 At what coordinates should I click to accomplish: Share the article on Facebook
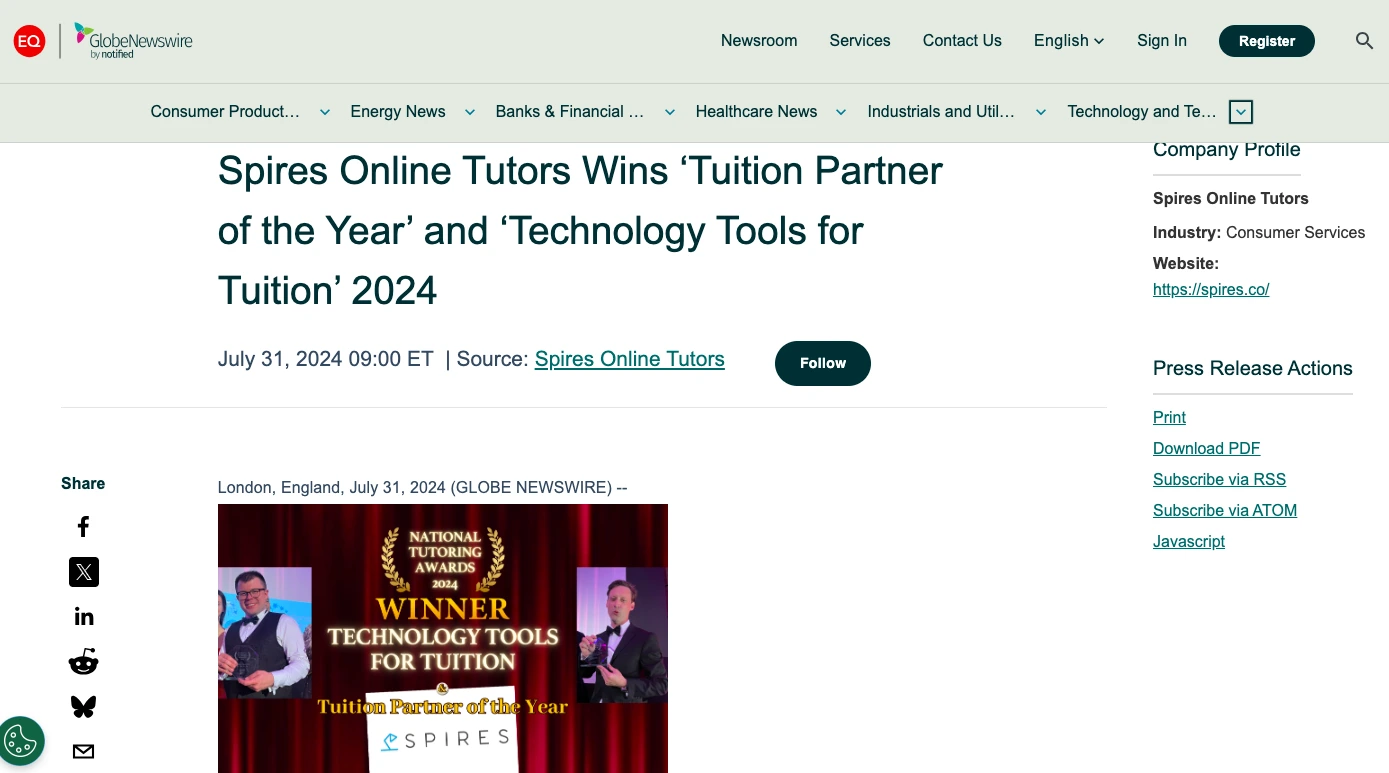coord(83,526)
